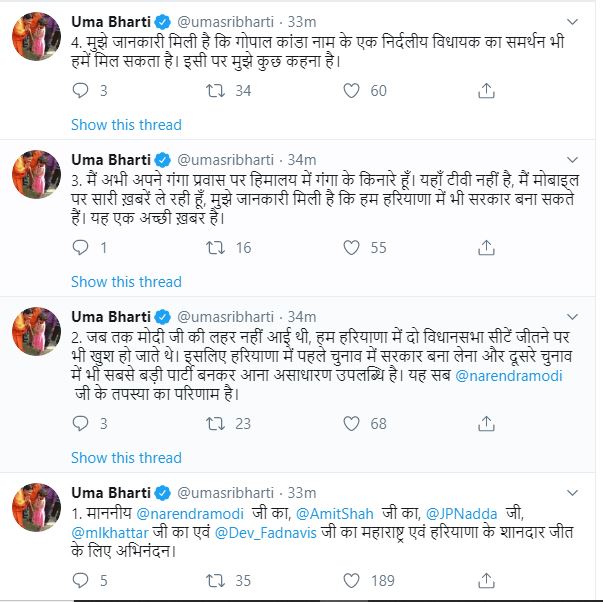Show this thread under tweet 4
The image size is (603, 602).
[x=126, y=125]
